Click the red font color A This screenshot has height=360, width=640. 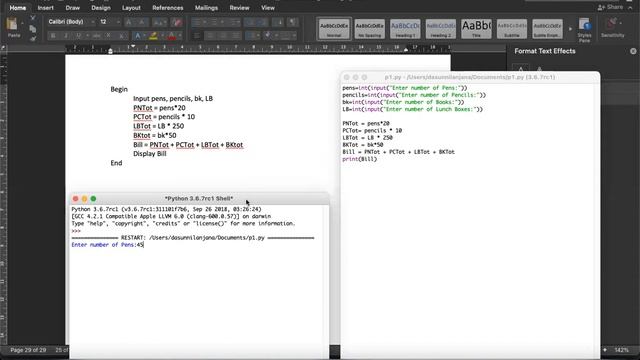click(171, 36)
